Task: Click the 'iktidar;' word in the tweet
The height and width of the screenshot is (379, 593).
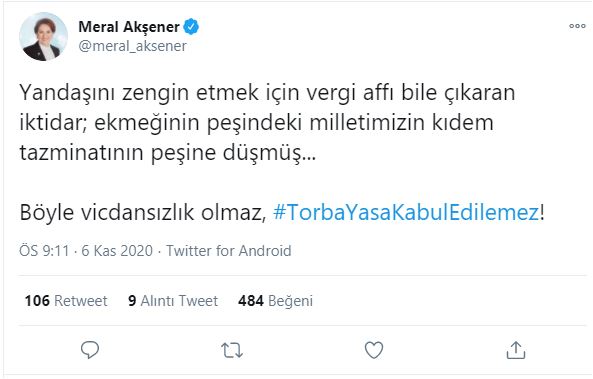Action: [x=54, y=123]
